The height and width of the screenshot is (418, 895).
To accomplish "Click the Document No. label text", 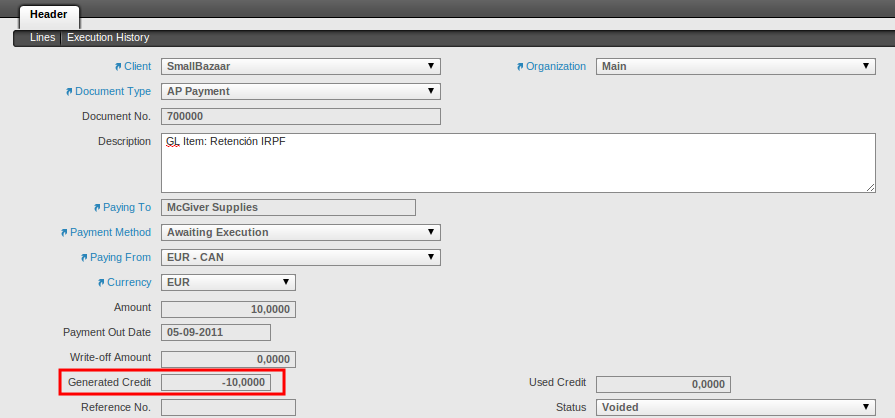I will (116, 116).
